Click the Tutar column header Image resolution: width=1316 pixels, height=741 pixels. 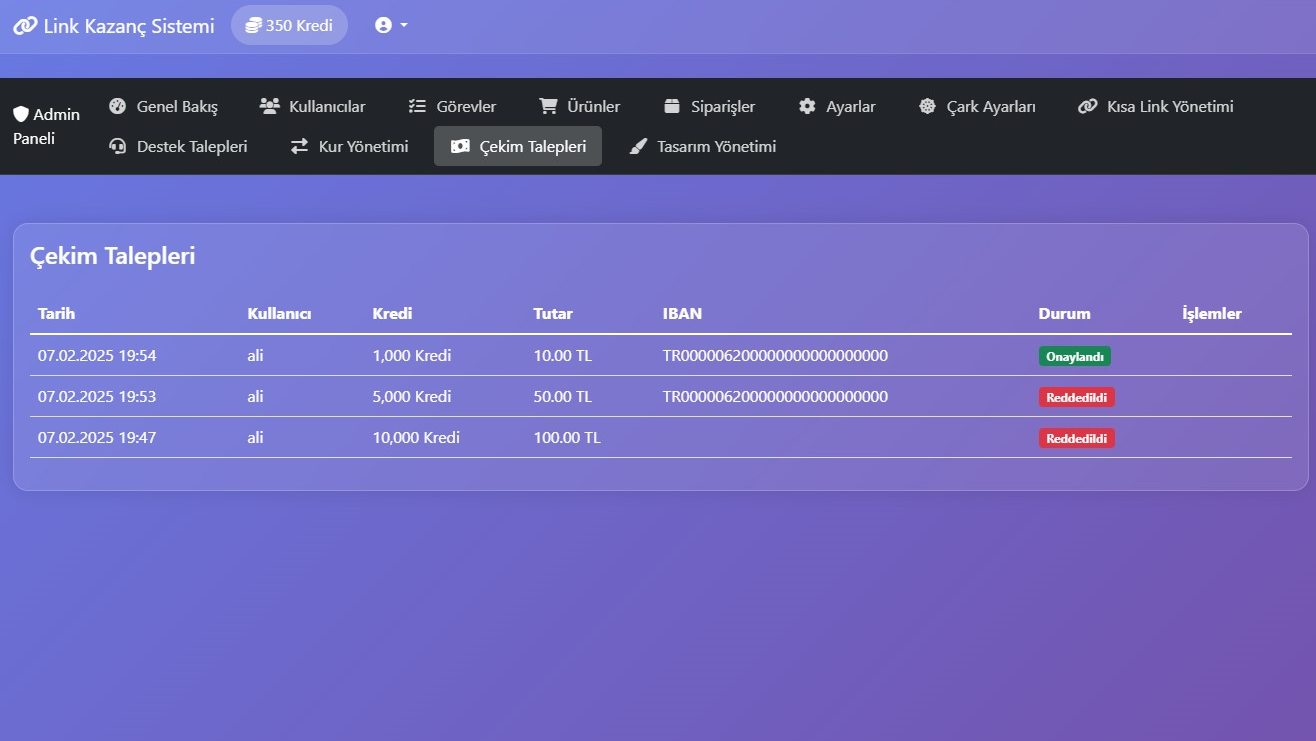pos(553,313)
